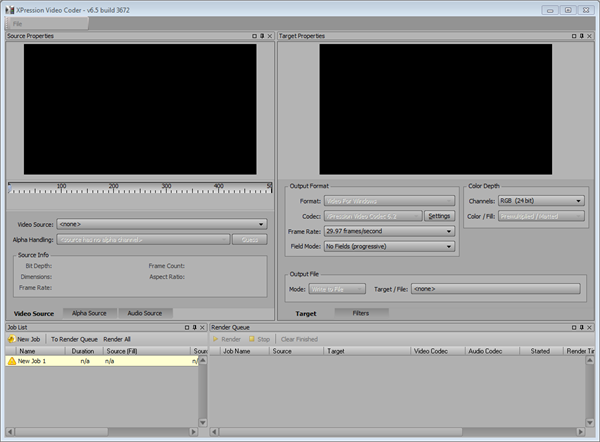The height and width of the screenshot is (442, 600).
Task: Close the Render Queue panel
Action: [x=589, y=328]
